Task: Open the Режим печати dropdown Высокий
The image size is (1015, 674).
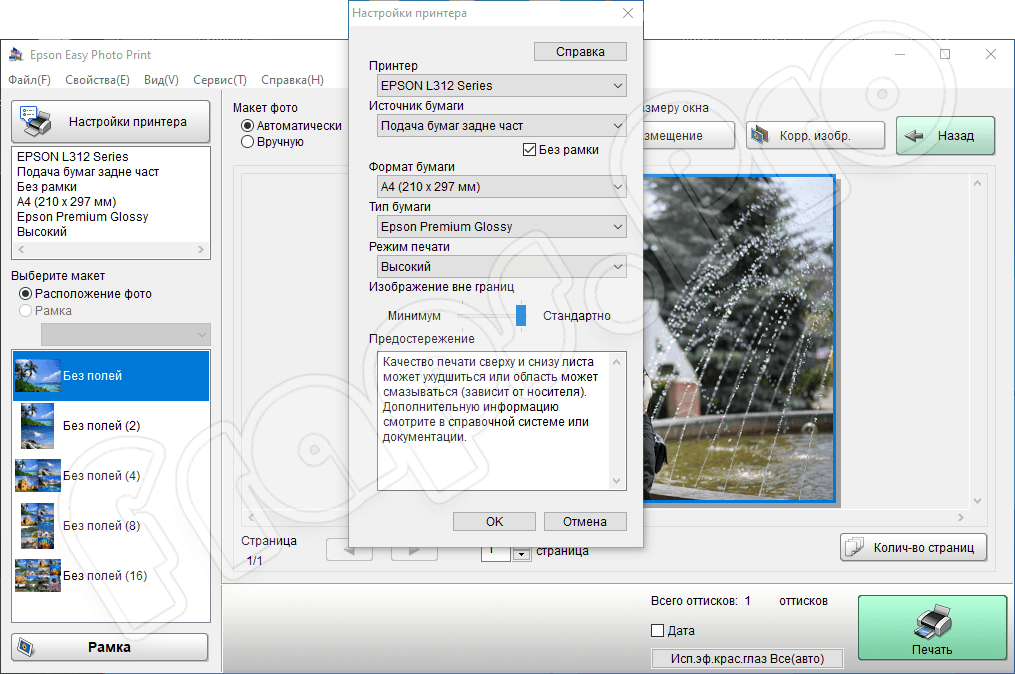Action: point(502,267)
